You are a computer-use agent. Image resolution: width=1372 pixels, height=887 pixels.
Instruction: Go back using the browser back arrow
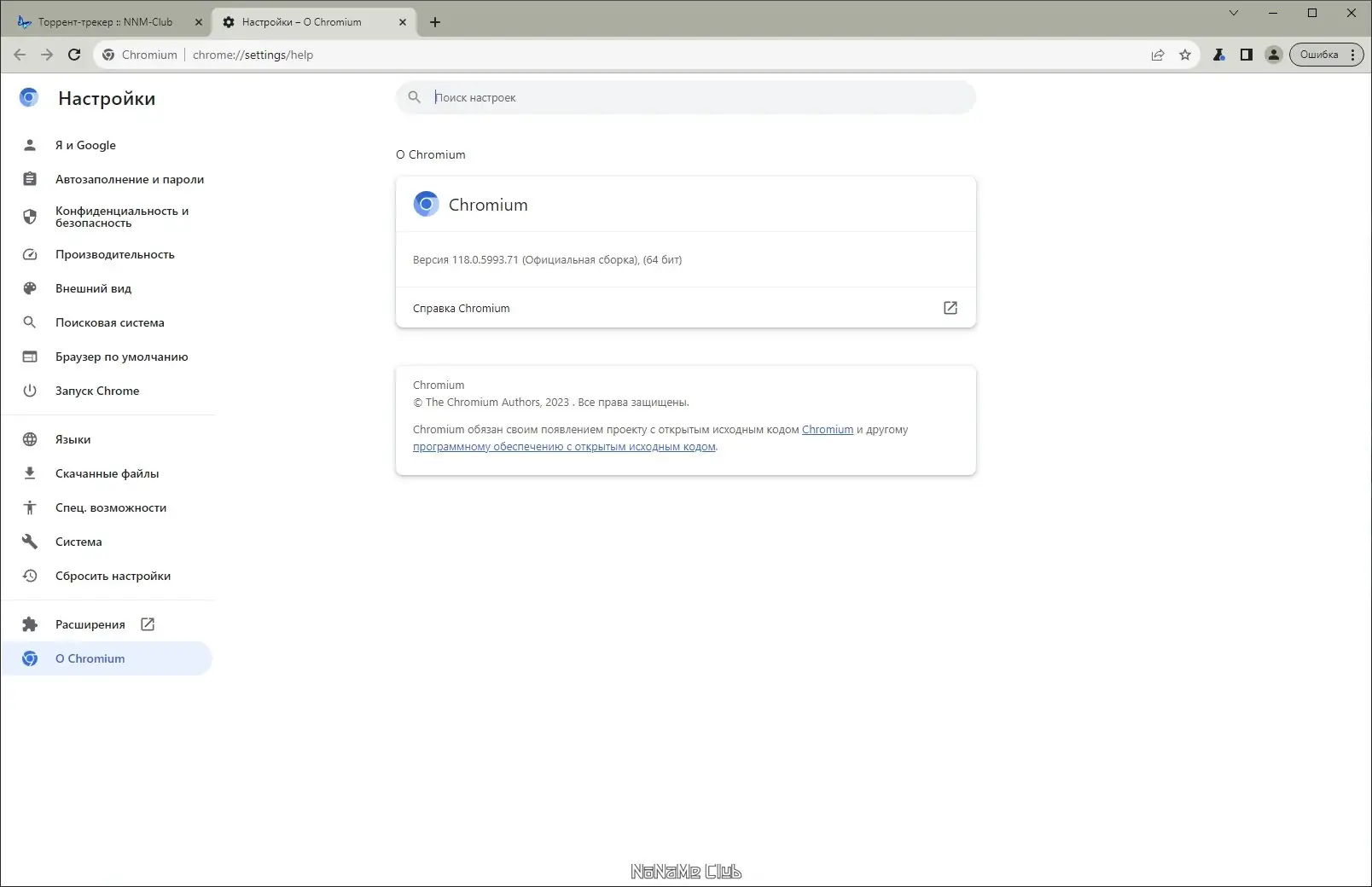20,55
